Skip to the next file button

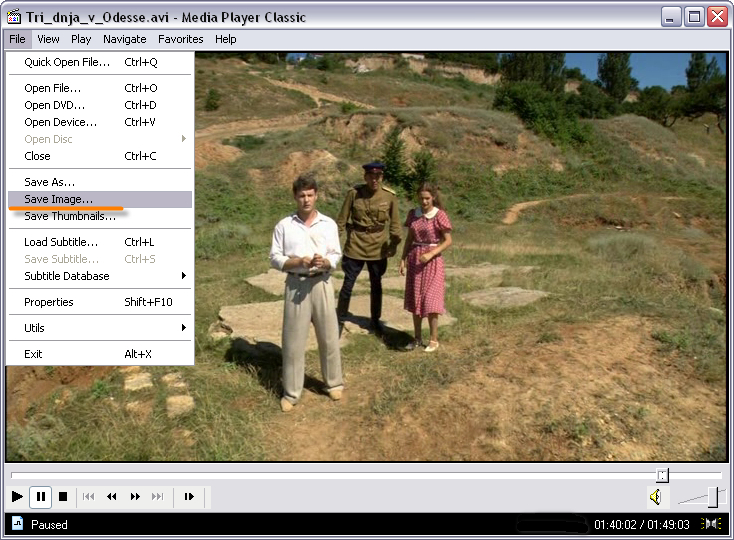158,496
